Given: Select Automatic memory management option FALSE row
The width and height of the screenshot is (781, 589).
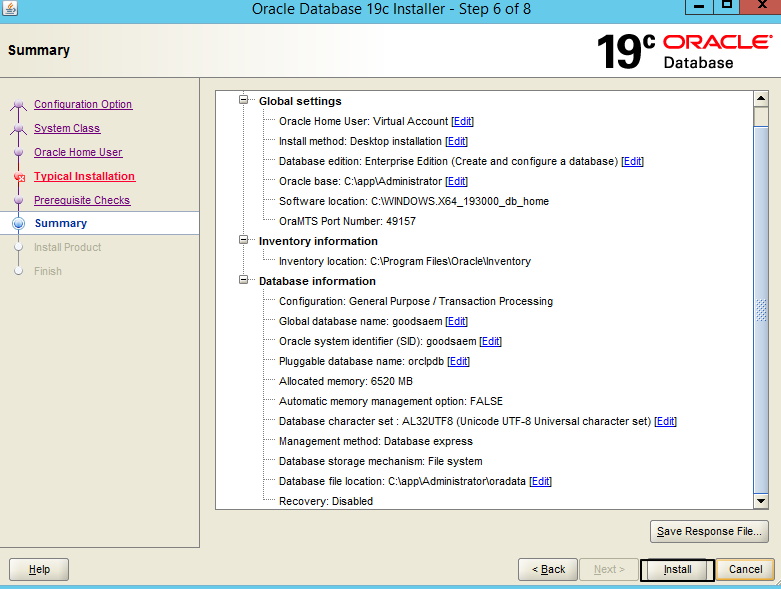Looking at the screenshot, I should tap(391, 401).
